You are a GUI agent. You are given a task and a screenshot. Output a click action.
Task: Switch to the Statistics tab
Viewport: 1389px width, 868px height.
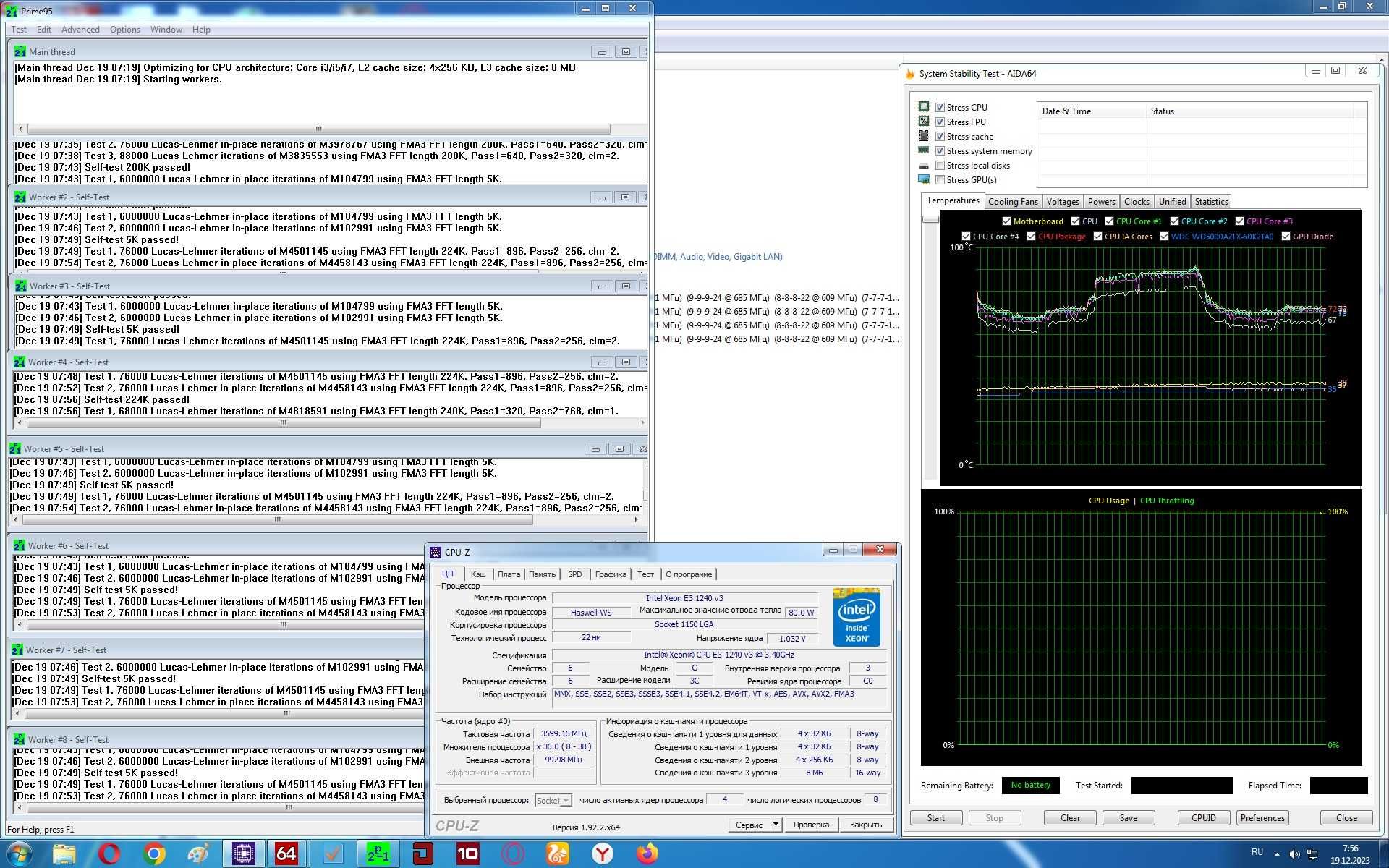tap(1211, 202)
